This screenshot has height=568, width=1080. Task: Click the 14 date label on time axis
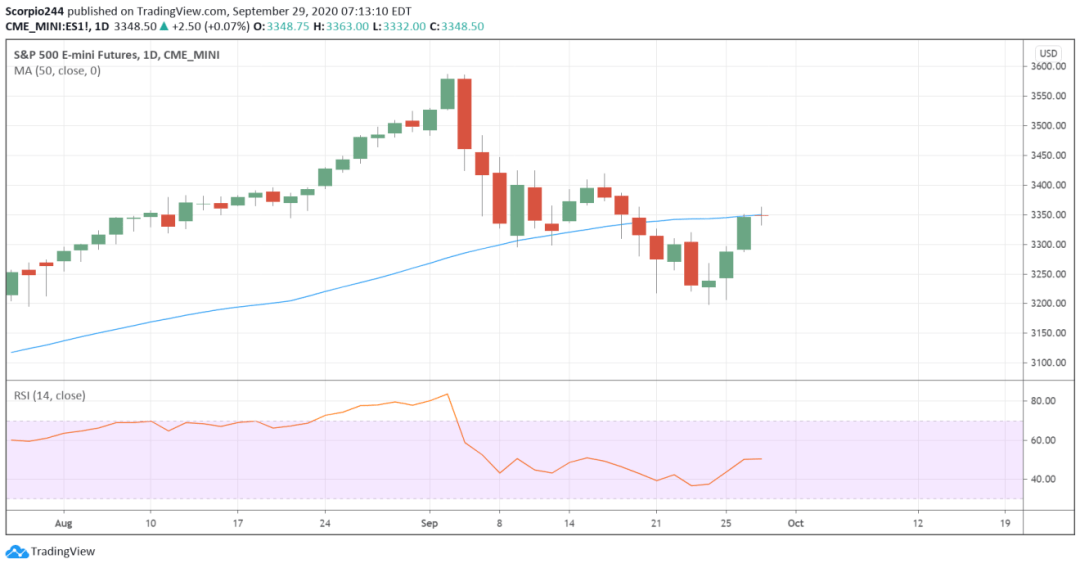569,523
